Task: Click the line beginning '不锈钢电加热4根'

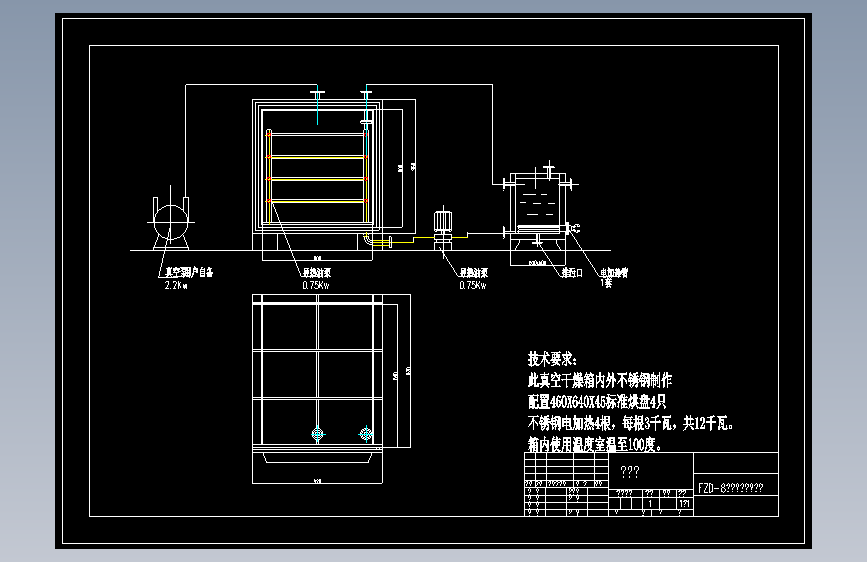Action: click(x=631, y=423)
